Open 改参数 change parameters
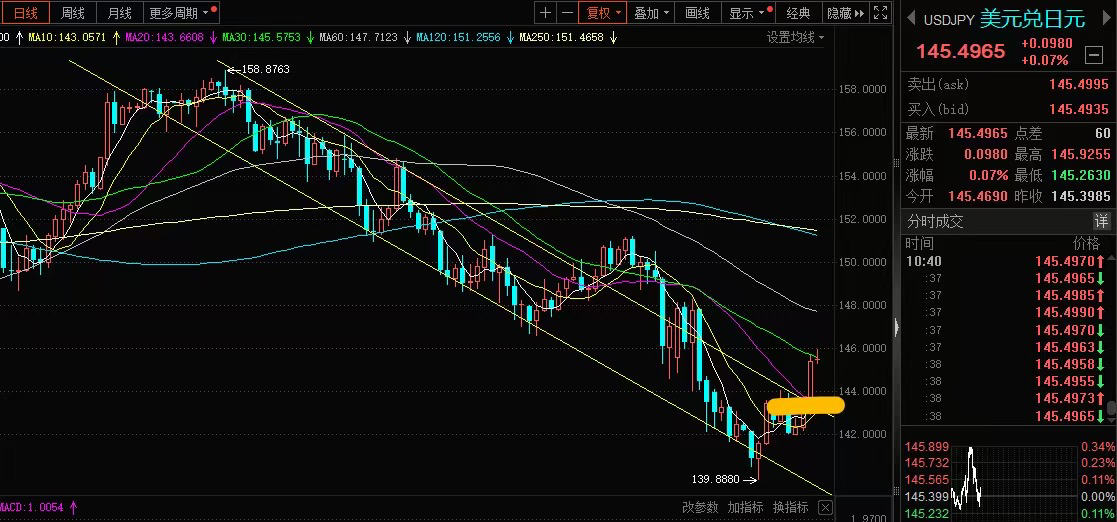 (700, 508)
